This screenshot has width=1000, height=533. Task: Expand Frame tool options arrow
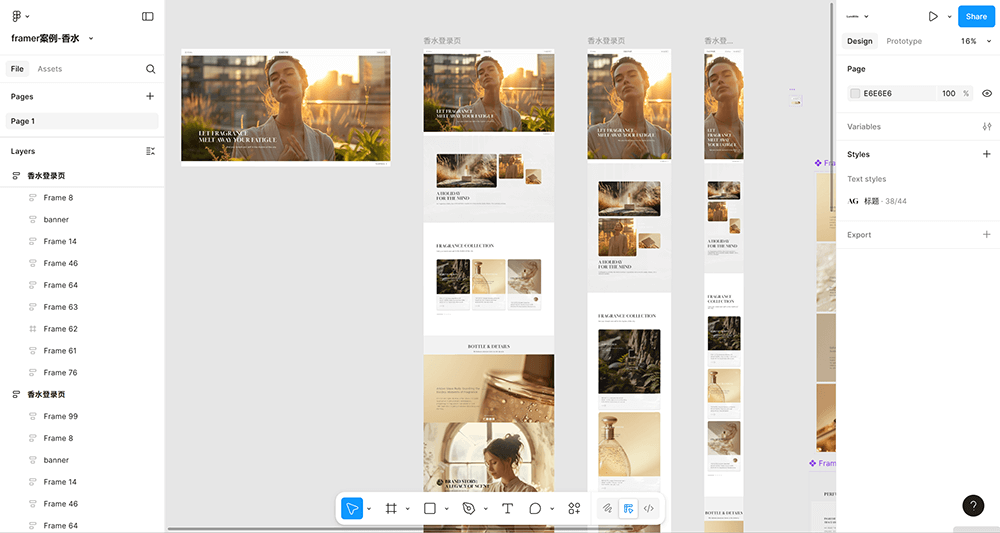408,509
